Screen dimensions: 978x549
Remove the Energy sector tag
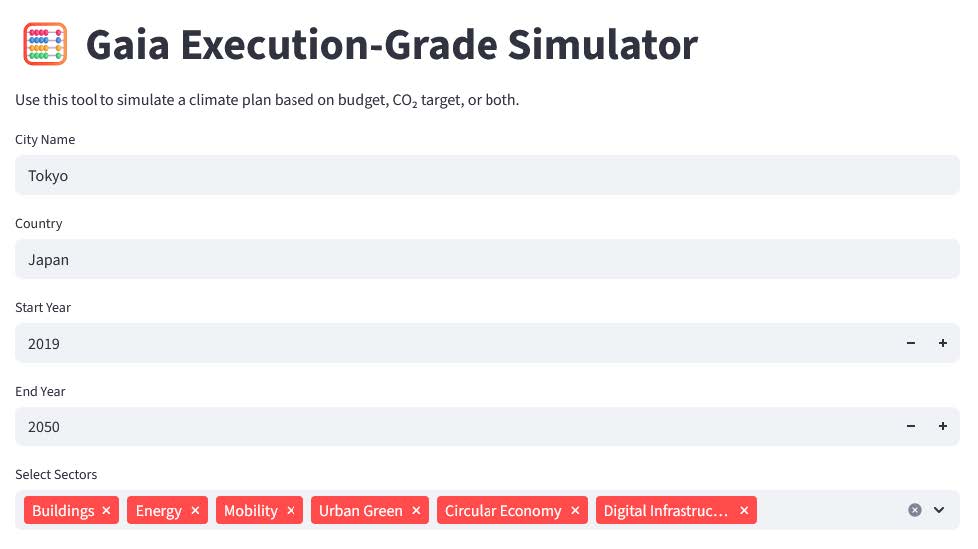[x=195, y=511]
